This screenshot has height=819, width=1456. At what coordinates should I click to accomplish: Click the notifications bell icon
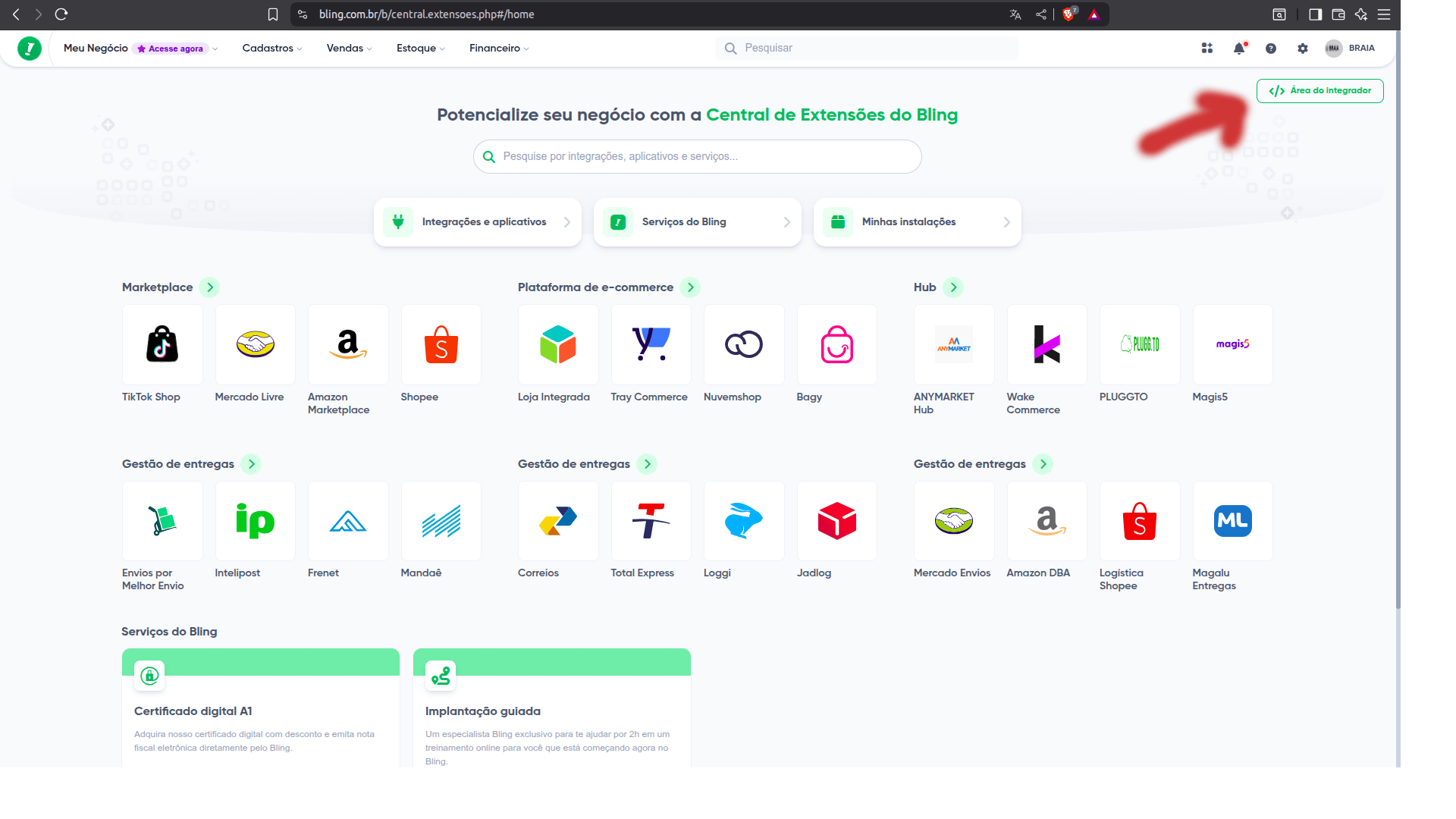[x=1239, y=49]
